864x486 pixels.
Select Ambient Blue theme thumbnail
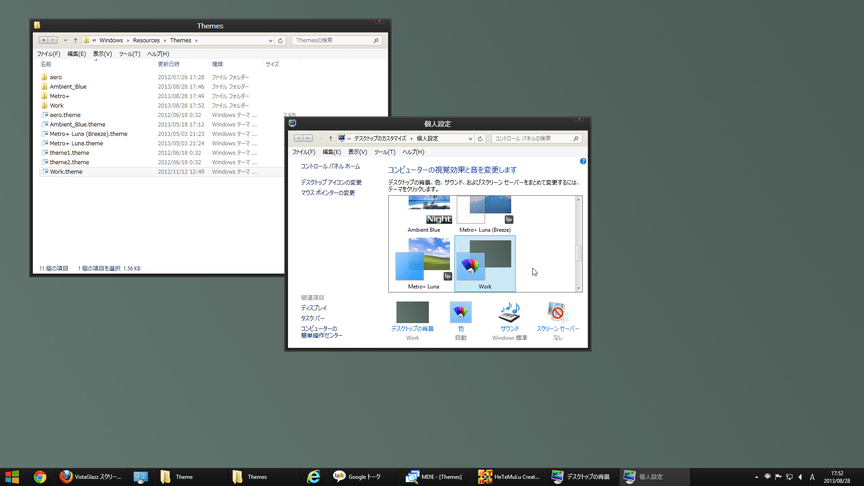coord(424,214)
